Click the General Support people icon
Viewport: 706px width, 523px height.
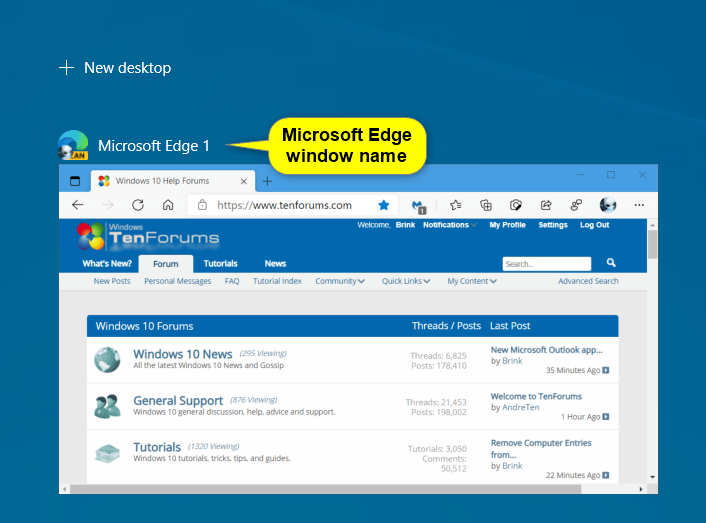coord(107,406)
